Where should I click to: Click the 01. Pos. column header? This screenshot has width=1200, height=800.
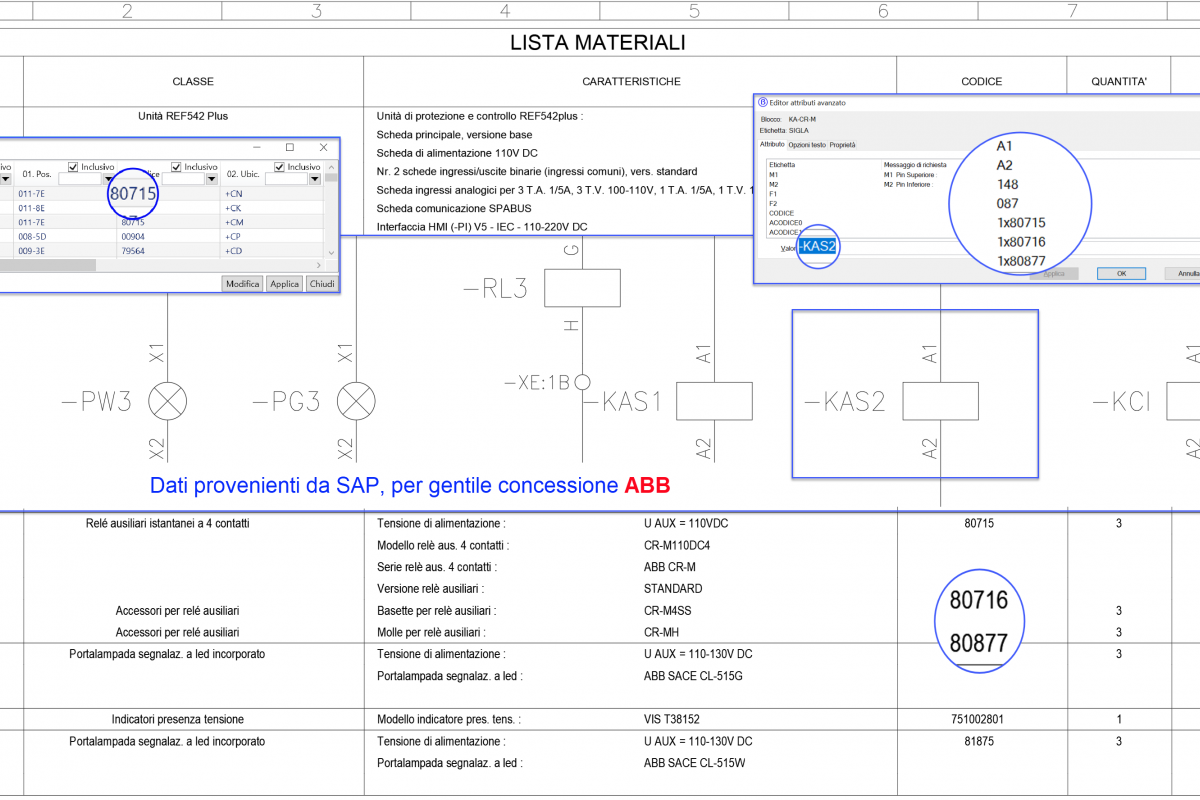[x=36, y=174]
